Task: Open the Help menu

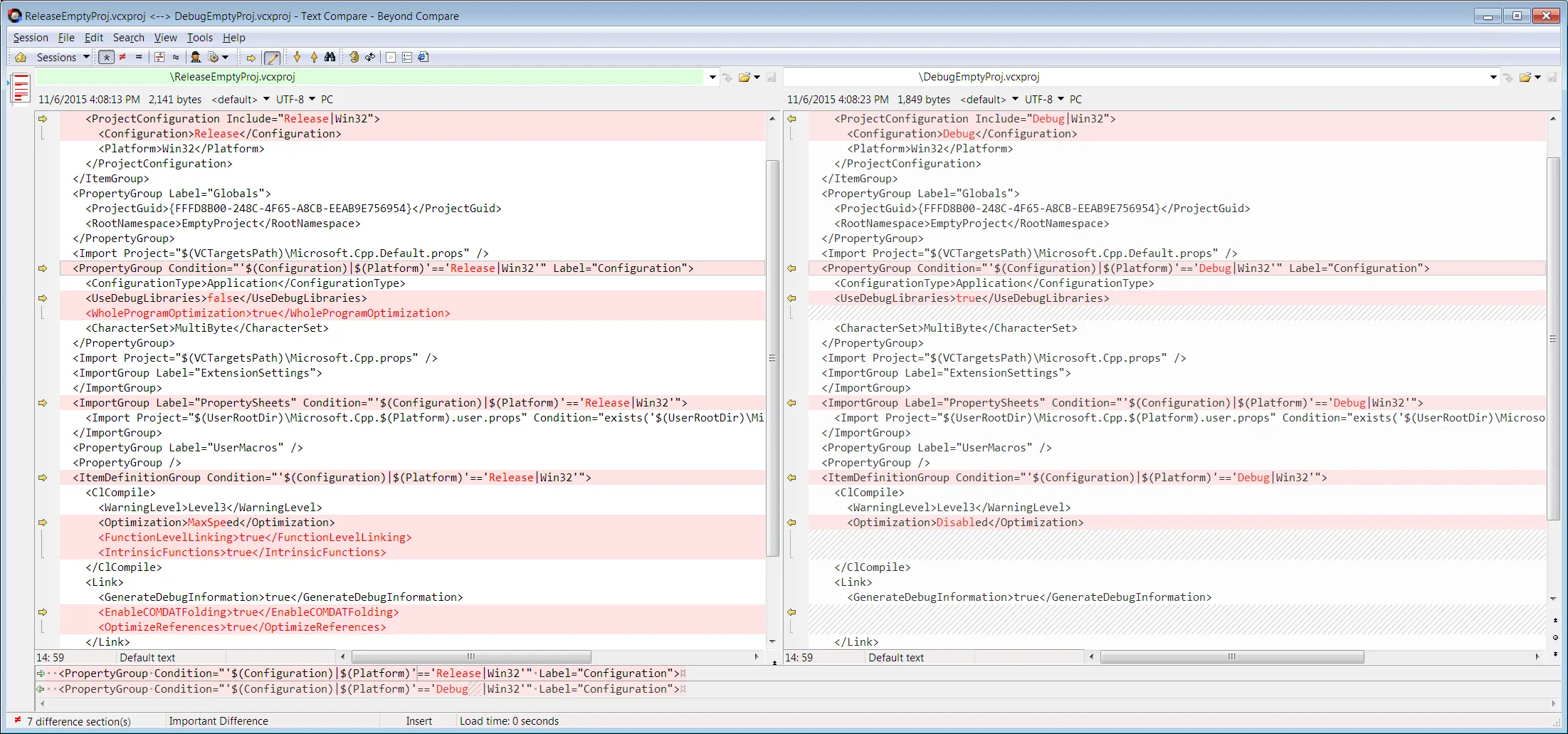Action: pyautogui.click(x=233, y=38)
